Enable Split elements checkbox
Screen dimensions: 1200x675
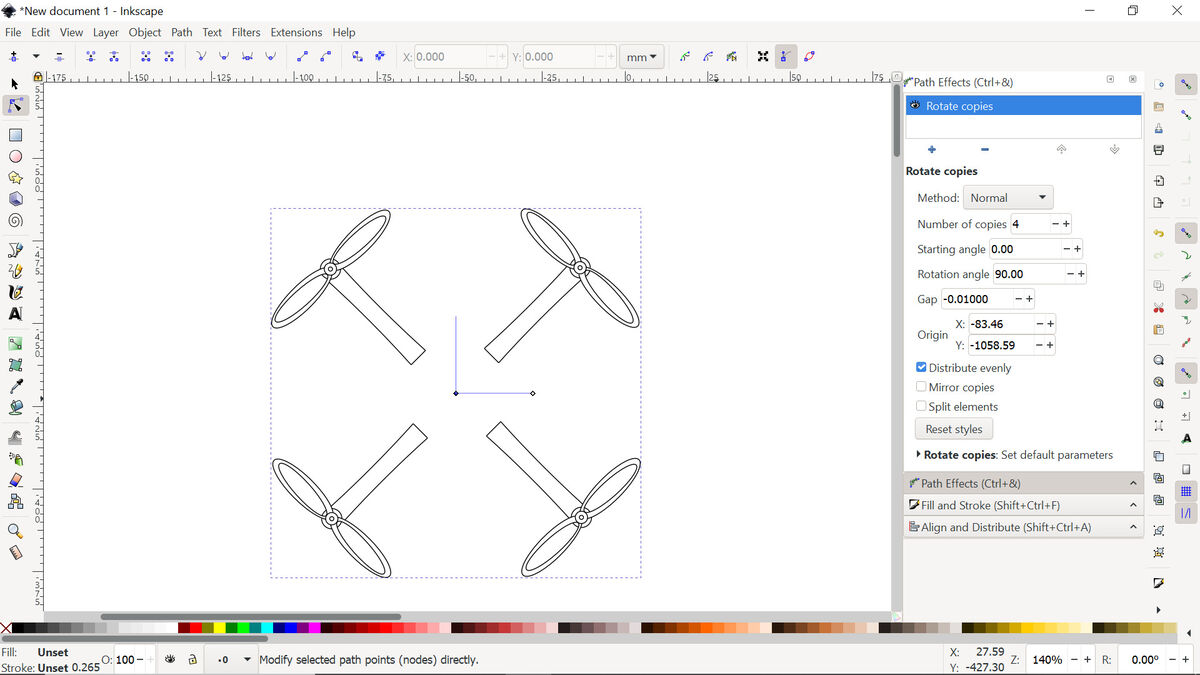click(x=921, y=407)
